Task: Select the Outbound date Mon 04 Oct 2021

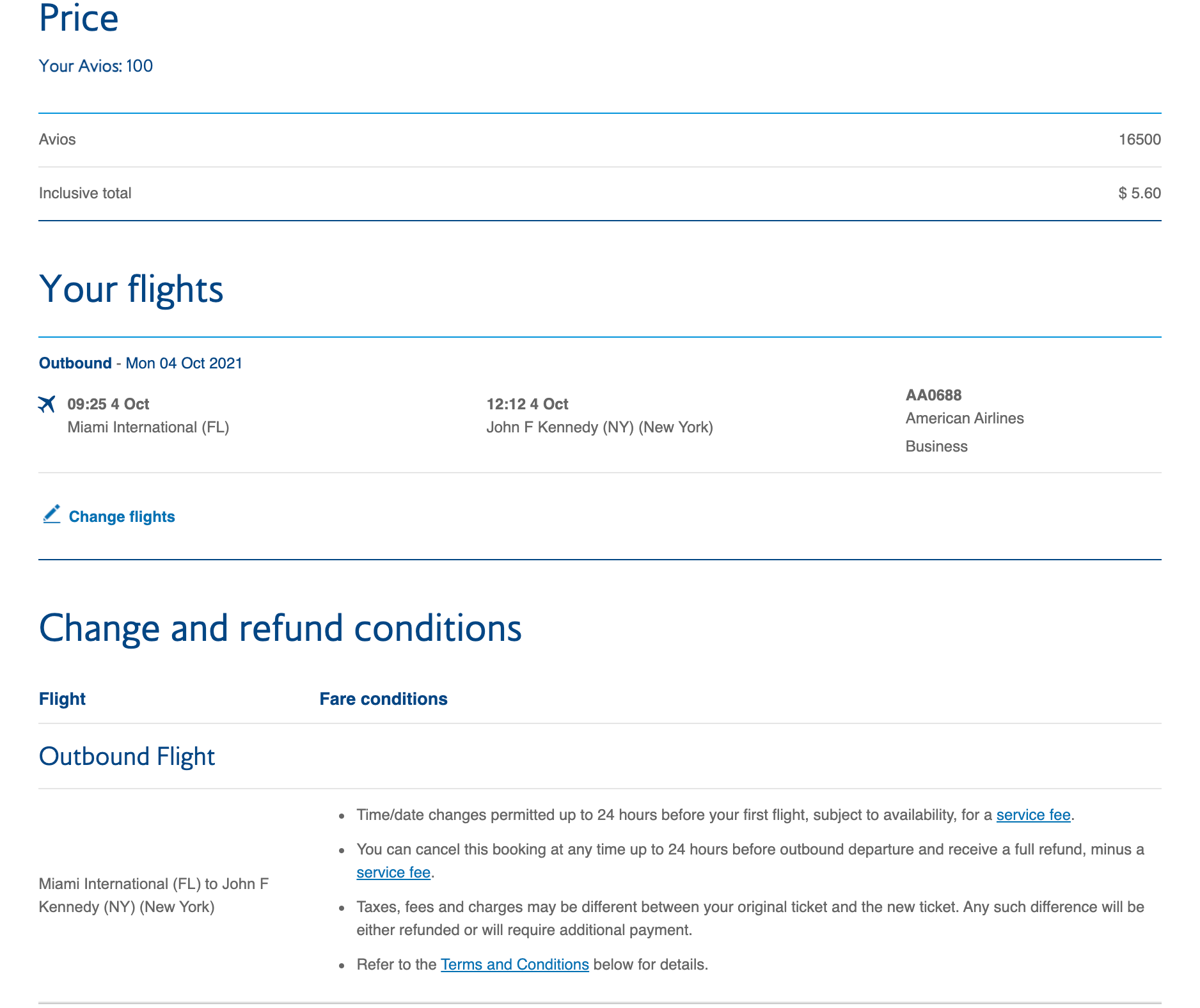Action: click(x=141, y=363)
